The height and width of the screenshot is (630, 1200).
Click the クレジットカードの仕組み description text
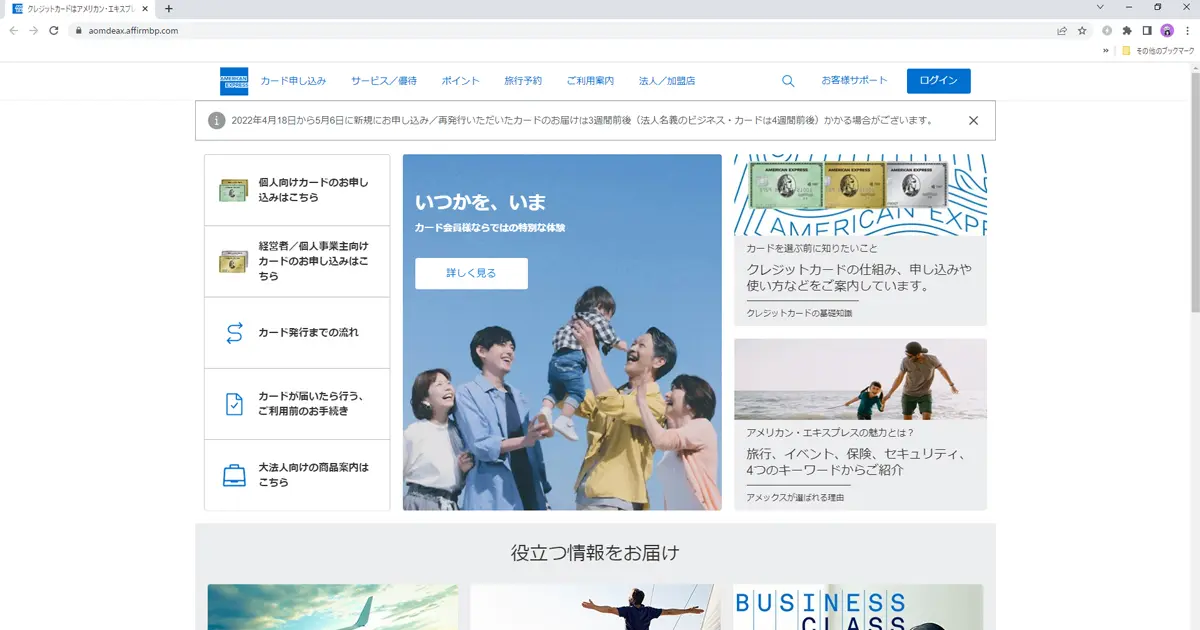pyautogui.click(x=858, y=277)
